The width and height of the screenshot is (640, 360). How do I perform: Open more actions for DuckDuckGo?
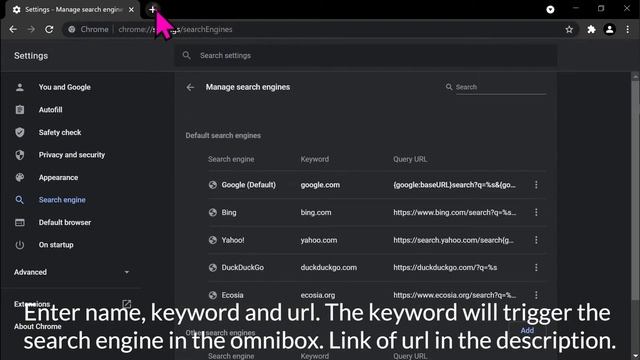point(536,267)
